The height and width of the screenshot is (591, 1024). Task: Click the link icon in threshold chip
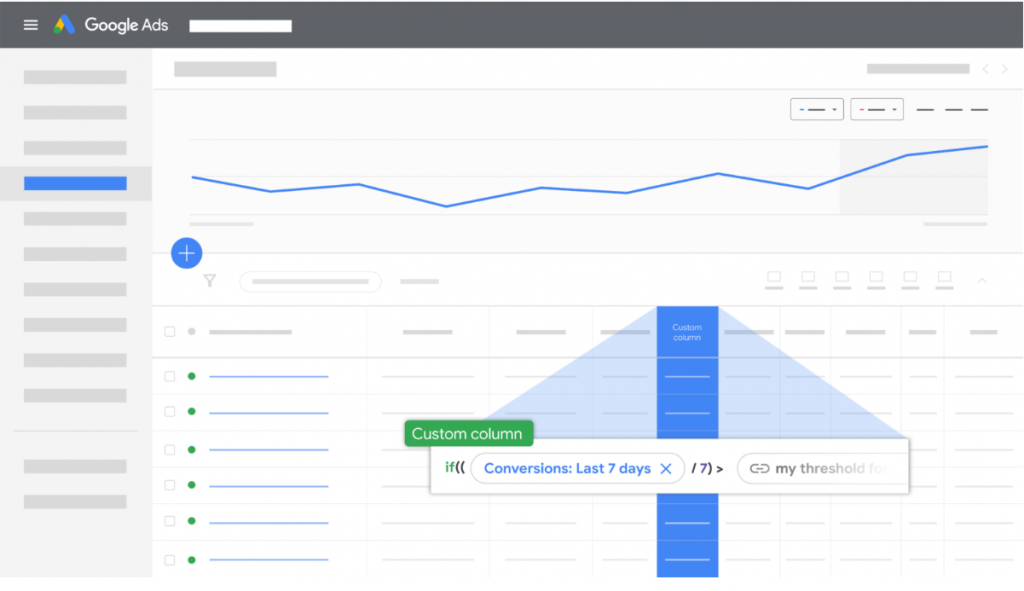click(759, 469)
